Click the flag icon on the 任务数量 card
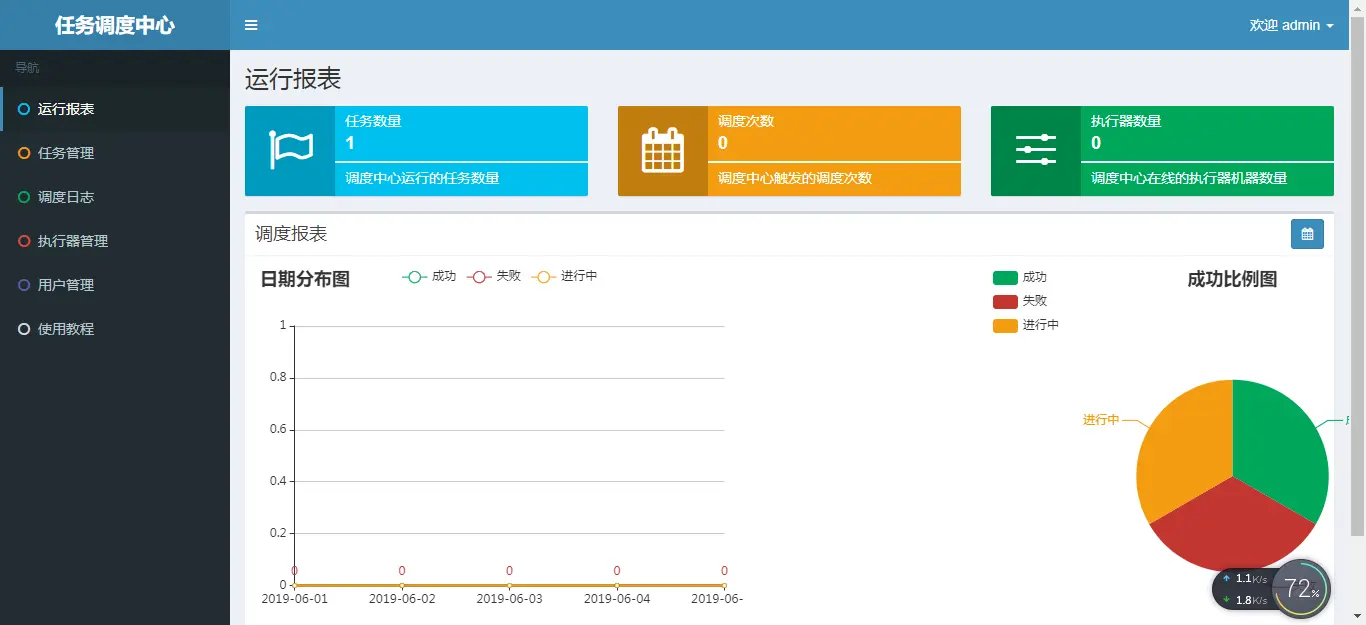 coord(290,150)
